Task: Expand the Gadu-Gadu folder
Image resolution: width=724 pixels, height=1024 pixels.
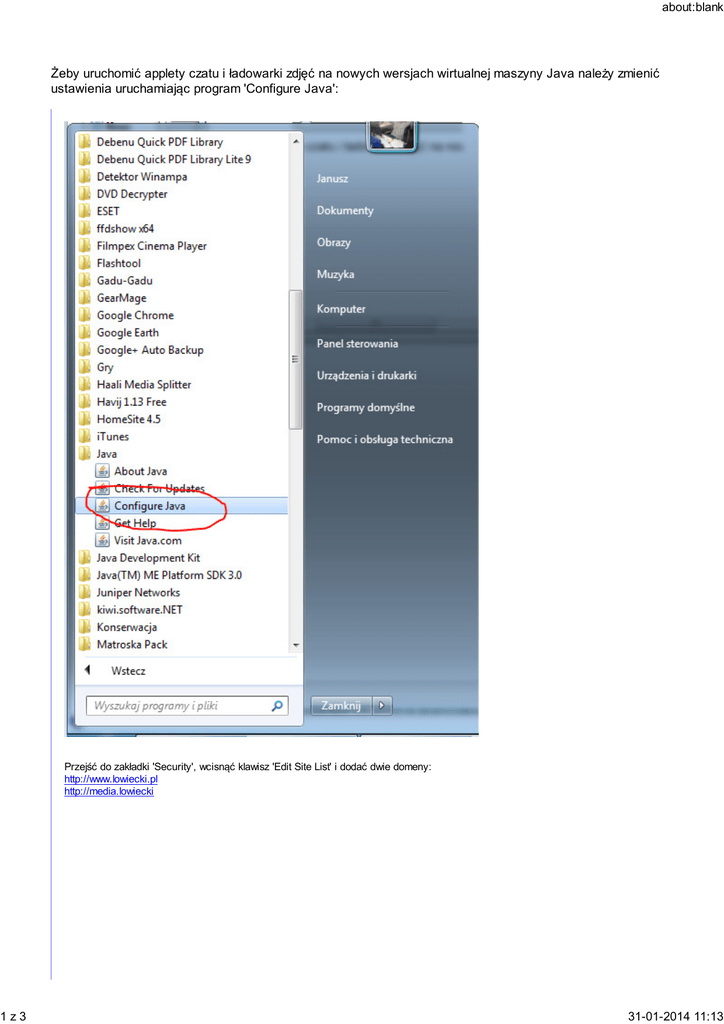Action: (x=124, y=281)
